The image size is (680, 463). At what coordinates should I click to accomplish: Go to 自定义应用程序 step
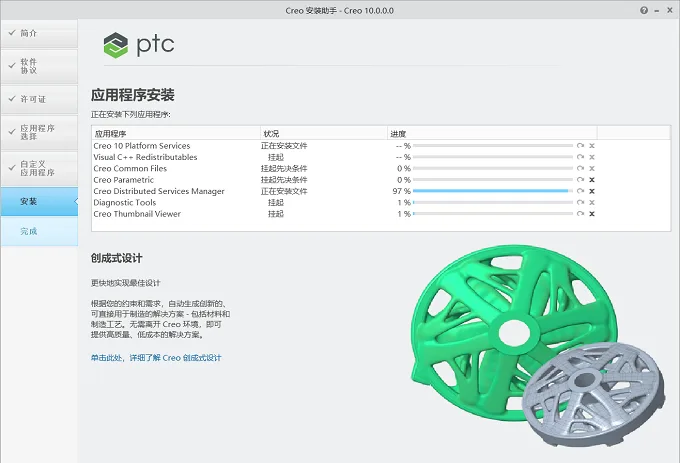[x=39, y=168]
